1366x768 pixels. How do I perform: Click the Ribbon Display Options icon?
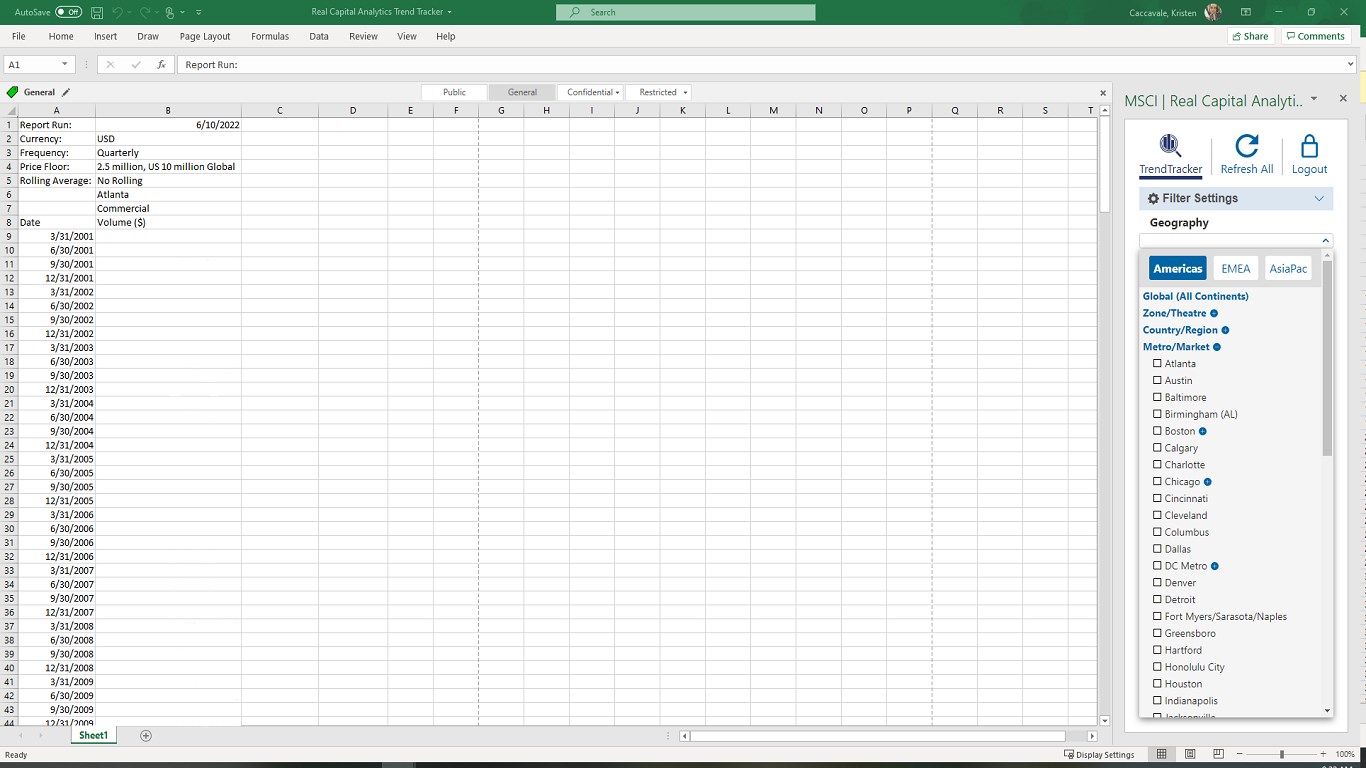[x=1246, y=12]
